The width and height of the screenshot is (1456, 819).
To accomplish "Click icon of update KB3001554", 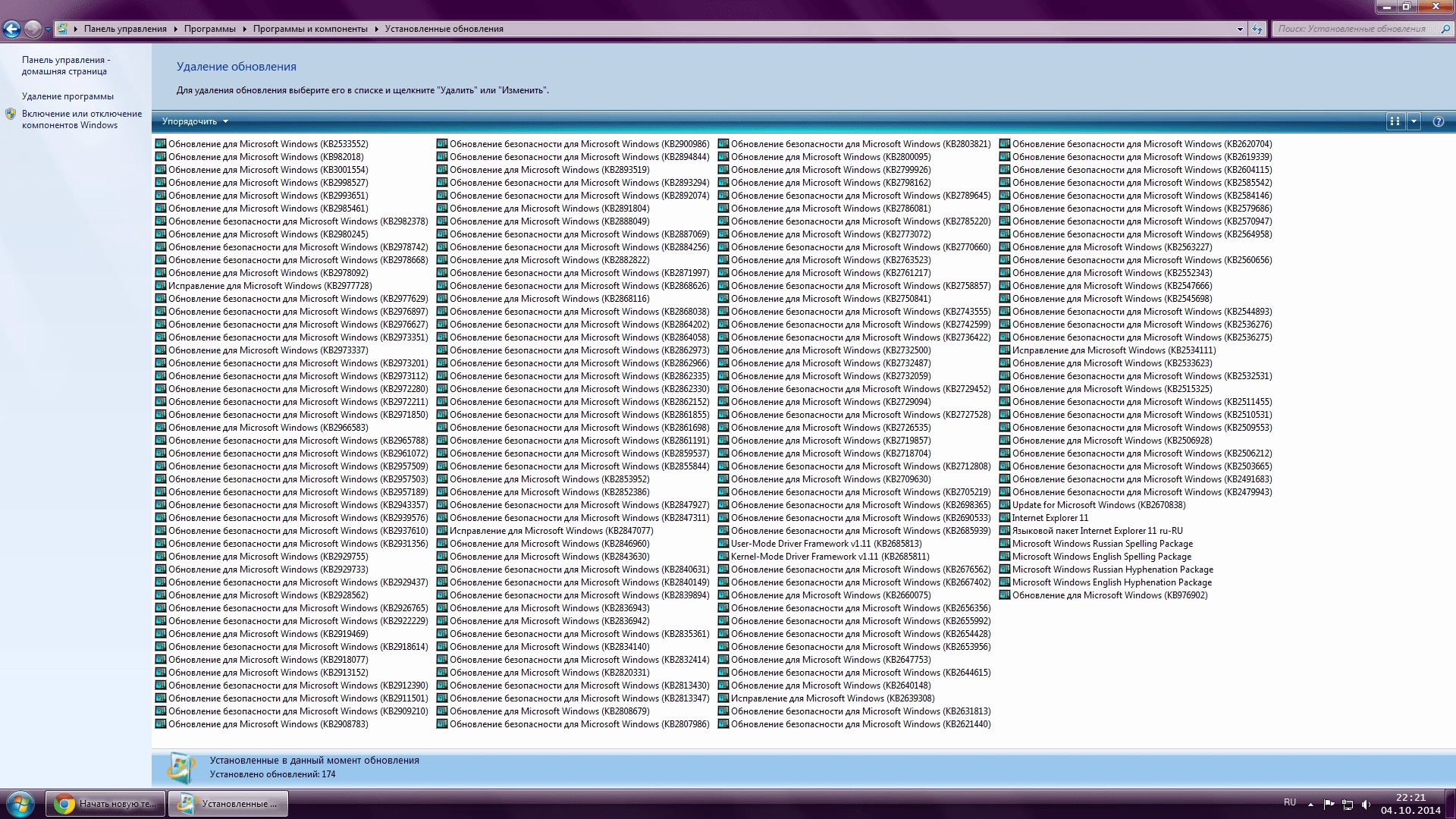I will [x=161, y=169].
